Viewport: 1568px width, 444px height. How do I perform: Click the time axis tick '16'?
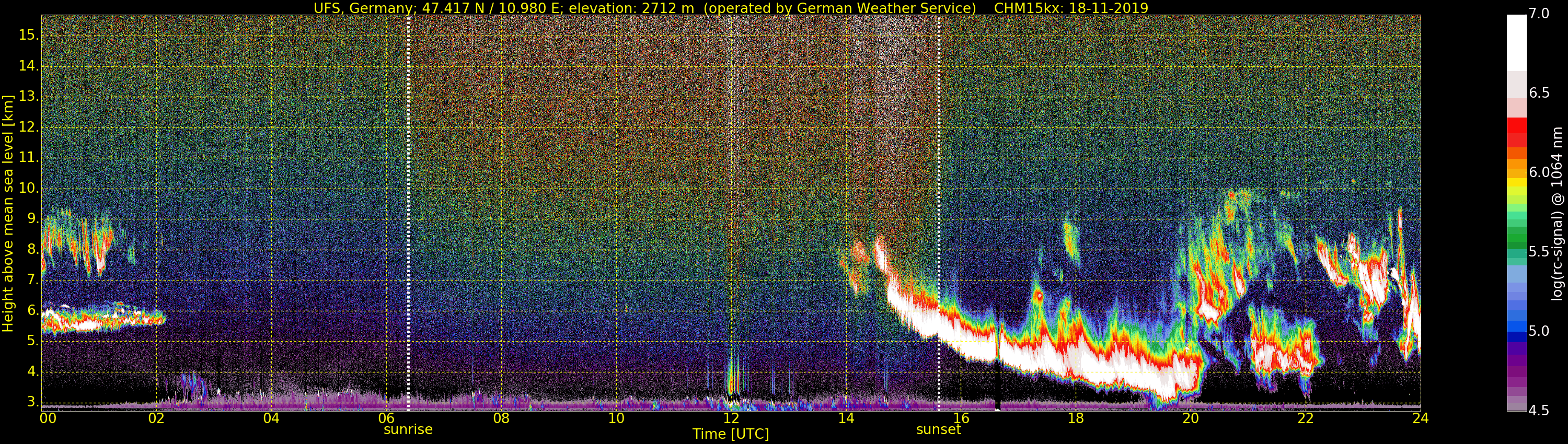coord(961,418)
